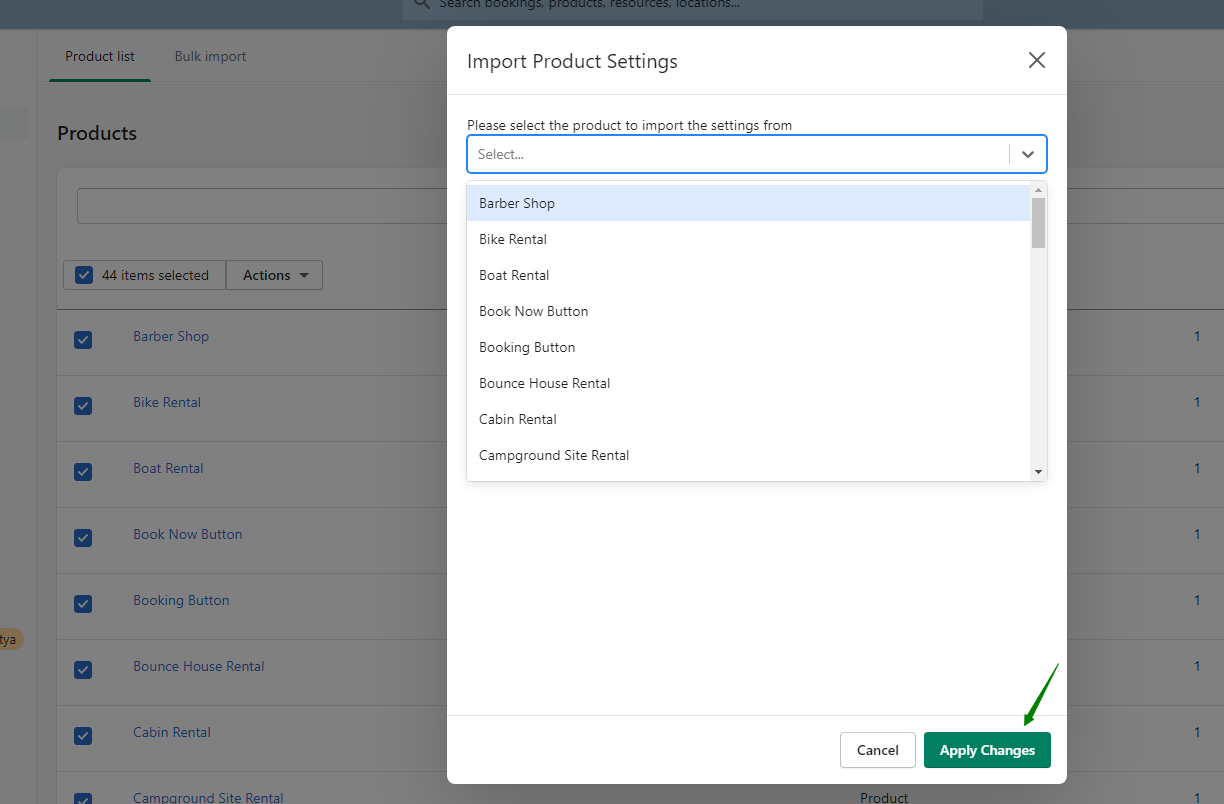Click the dropdown list scroll-up arrow

1038,190
